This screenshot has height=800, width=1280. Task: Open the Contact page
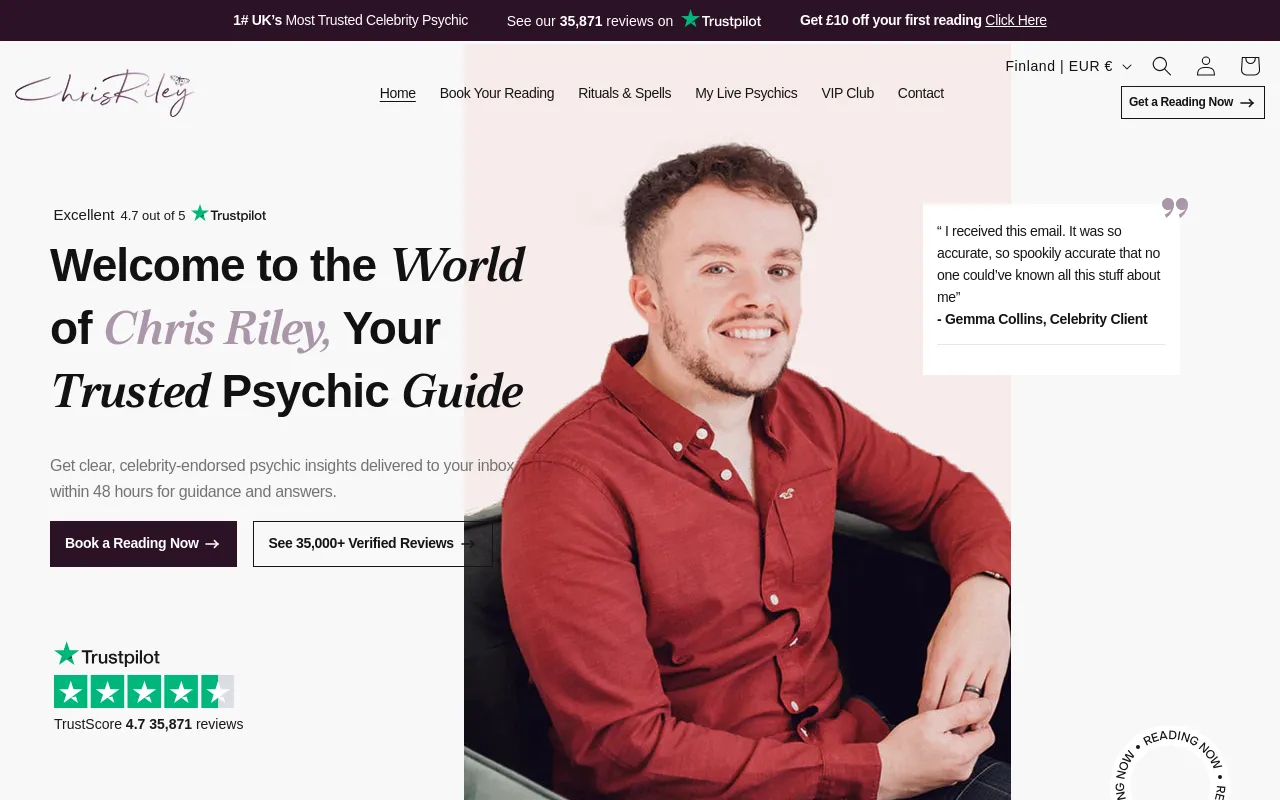(920, 93)
